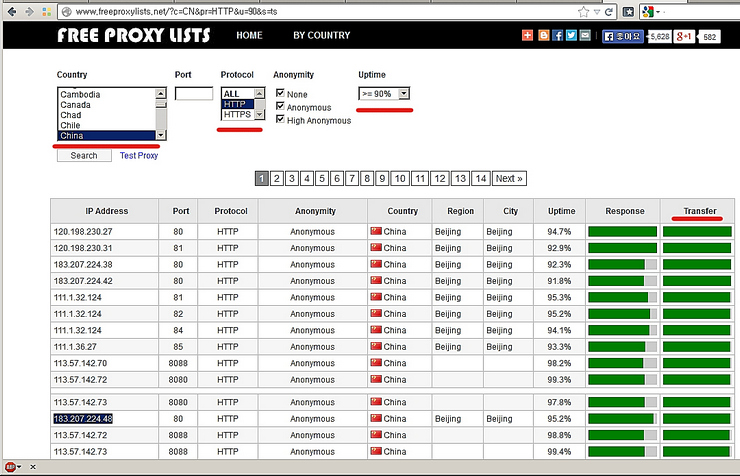Click IP address 120.198.230.31
The width and height of the screenshot is (740, 476).
(x=83, y=248)
